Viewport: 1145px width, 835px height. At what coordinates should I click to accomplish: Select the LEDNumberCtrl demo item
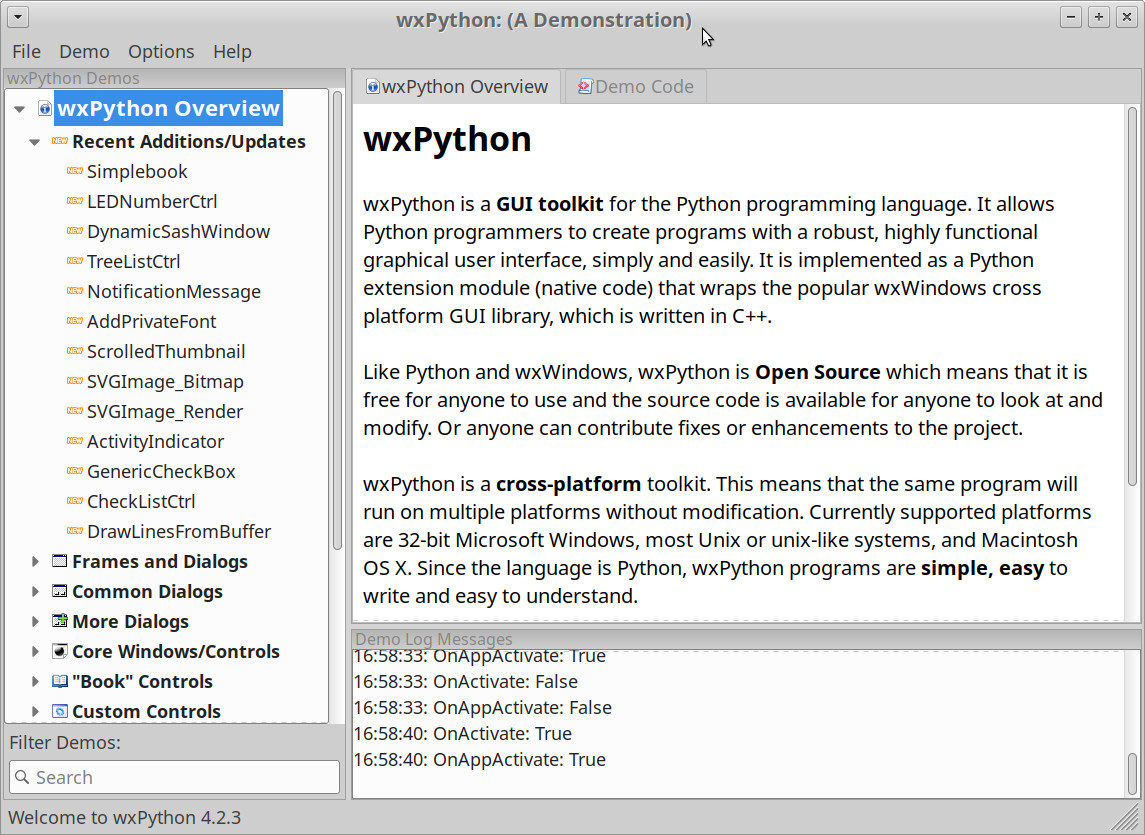(151, 202)
